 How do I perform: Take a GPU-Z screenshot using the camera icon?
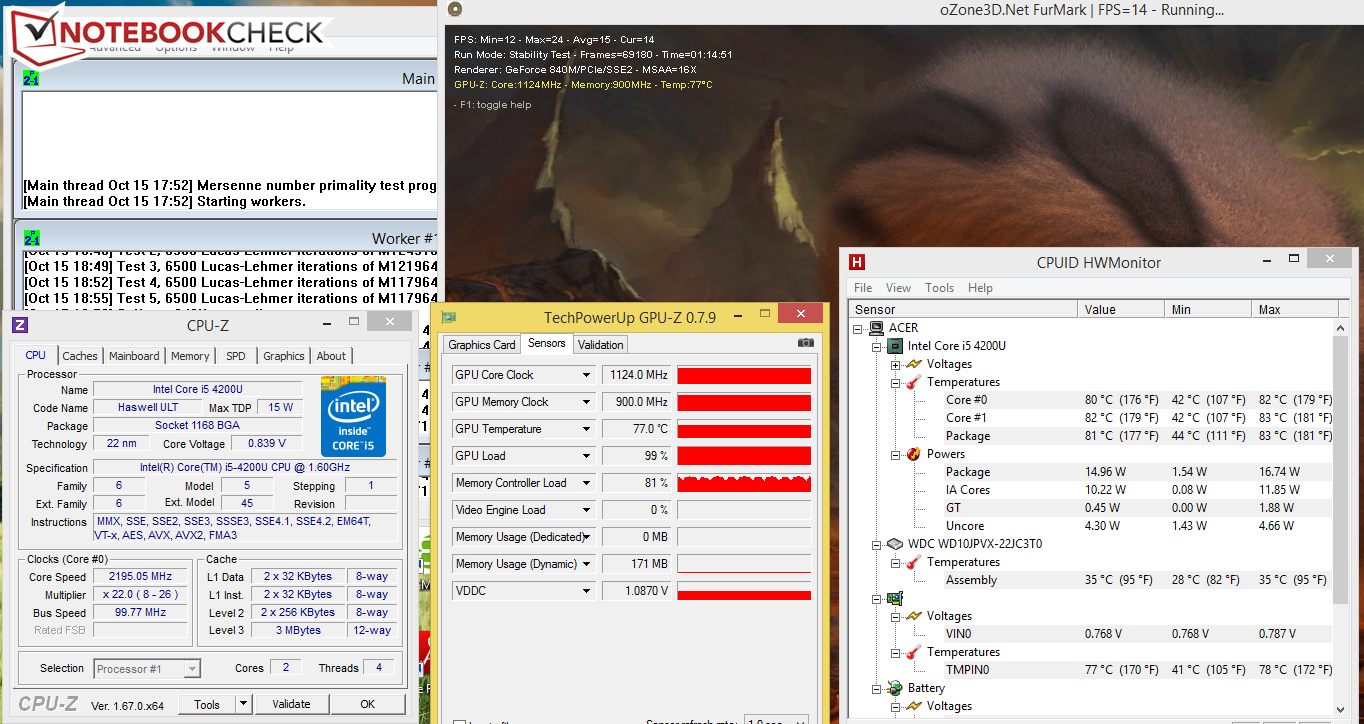(x=805, y=343)
